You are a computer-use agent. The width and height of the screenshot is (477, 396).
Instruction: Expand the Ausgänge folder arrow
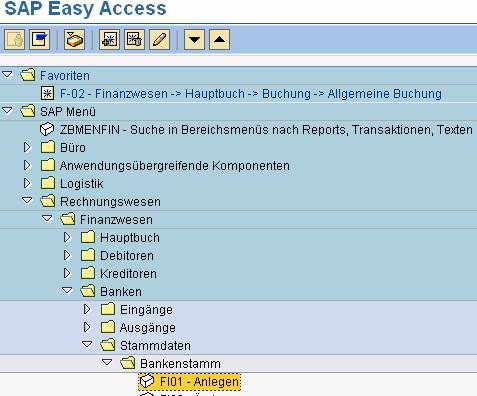(87, 327)
